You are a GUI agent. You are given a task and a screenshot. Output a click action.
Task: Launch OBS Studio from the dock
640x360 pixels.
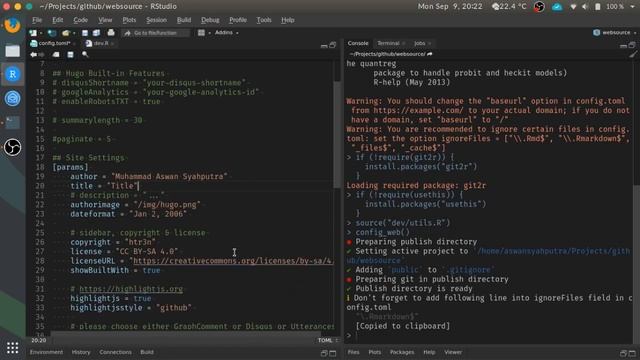13,147
